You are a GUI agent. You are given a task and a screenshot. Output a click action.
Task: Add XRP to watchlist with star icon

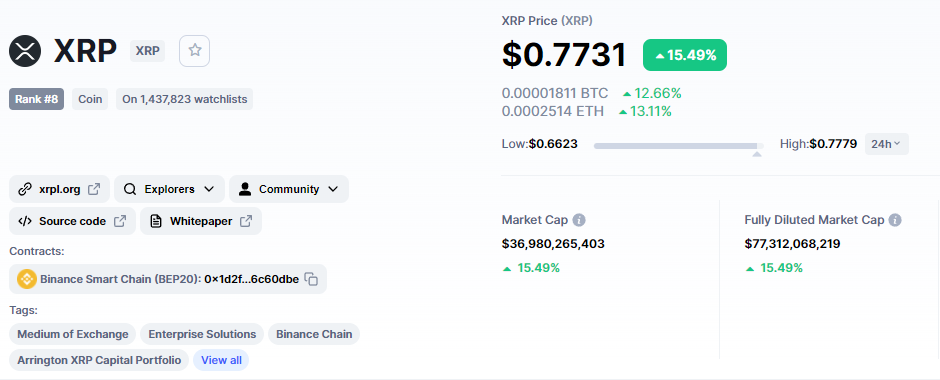[x=194, y=50]
